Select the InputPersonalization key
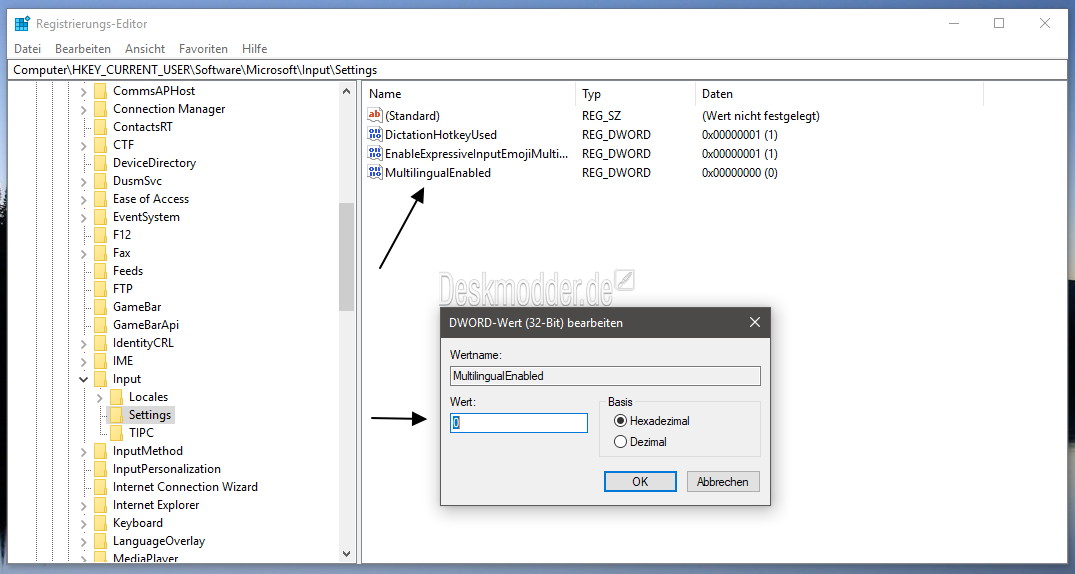The height and width of the screenshot is (574, 1075). click(x=167, y=468)
